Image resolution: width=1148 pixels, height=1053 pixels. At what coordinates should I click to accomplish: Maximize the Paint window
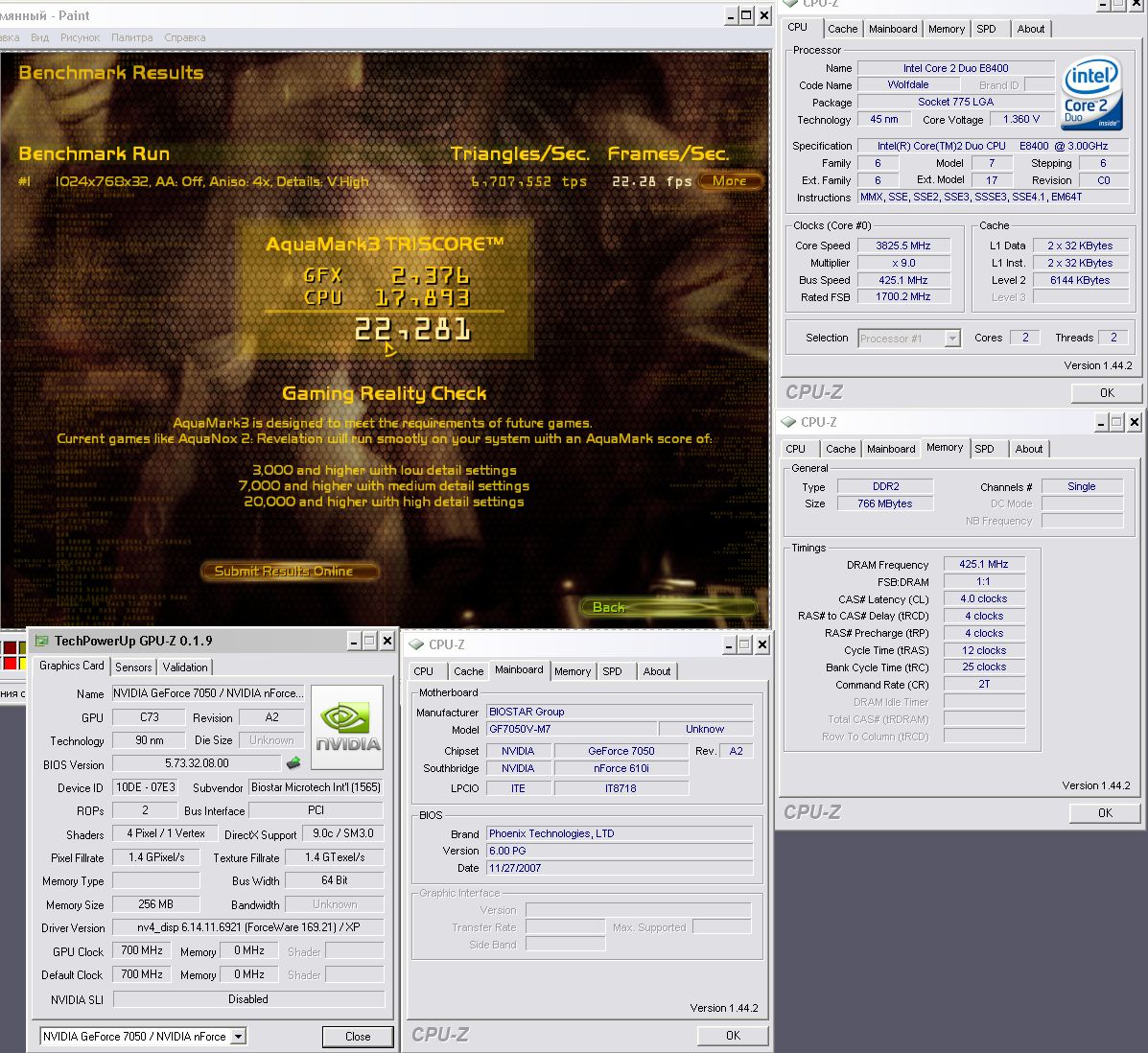[746, 15]
